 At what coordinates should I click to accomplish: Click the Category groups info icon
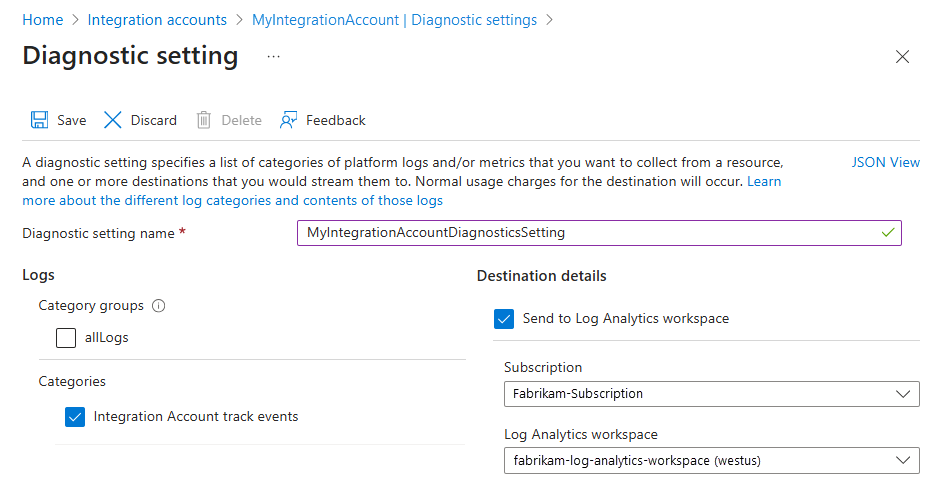tap(158, 306)
